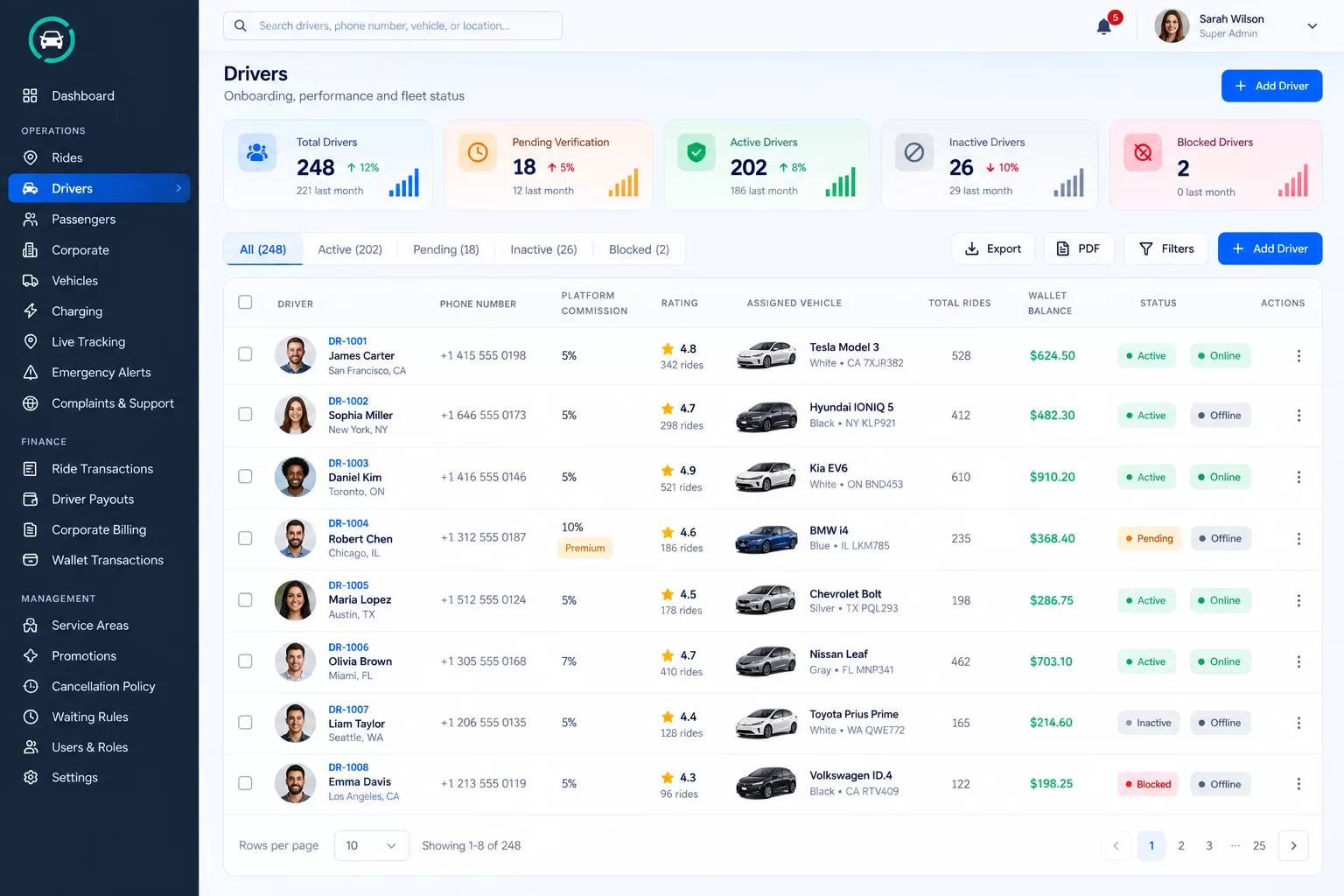Check the box for James Carter
The height and width of the screenshot is (896, 1344).
pyautogui.click(x=245, y=354)
